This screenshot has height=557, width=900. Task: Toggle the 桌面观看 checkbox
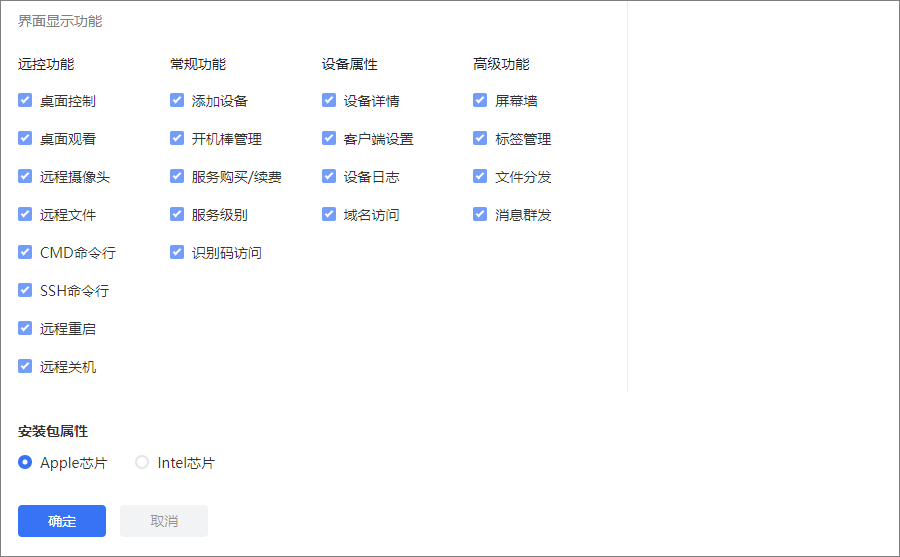coord(25,138)
